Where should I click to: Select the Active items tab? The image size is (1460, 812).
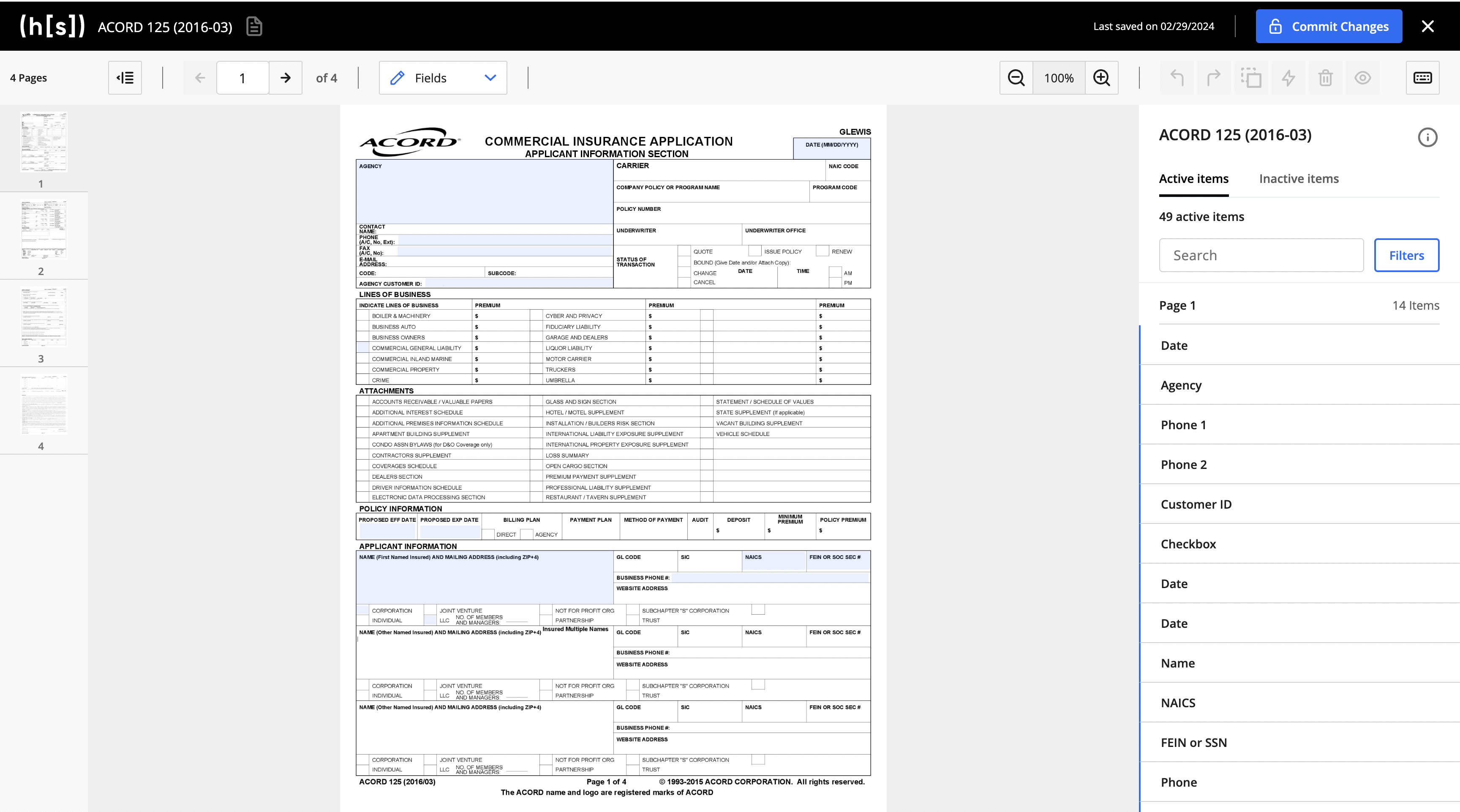click(1193, 179)
